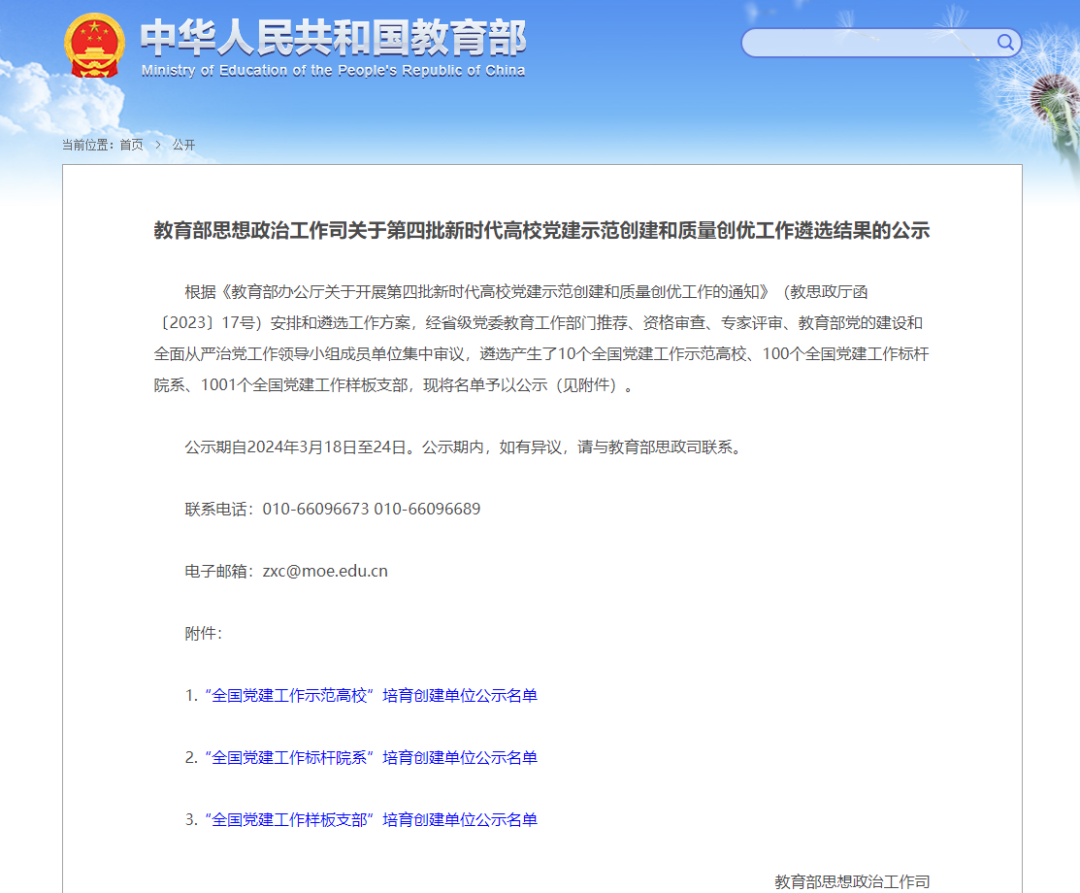Click the article headline about 党建示范创建

pyautogui.click(x=541, y=231)
